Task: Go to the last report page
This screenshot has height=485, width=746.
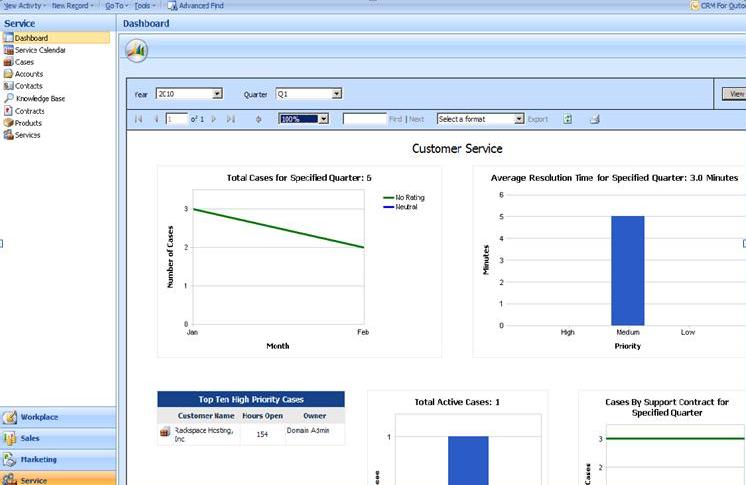Action: pos(231,119)
